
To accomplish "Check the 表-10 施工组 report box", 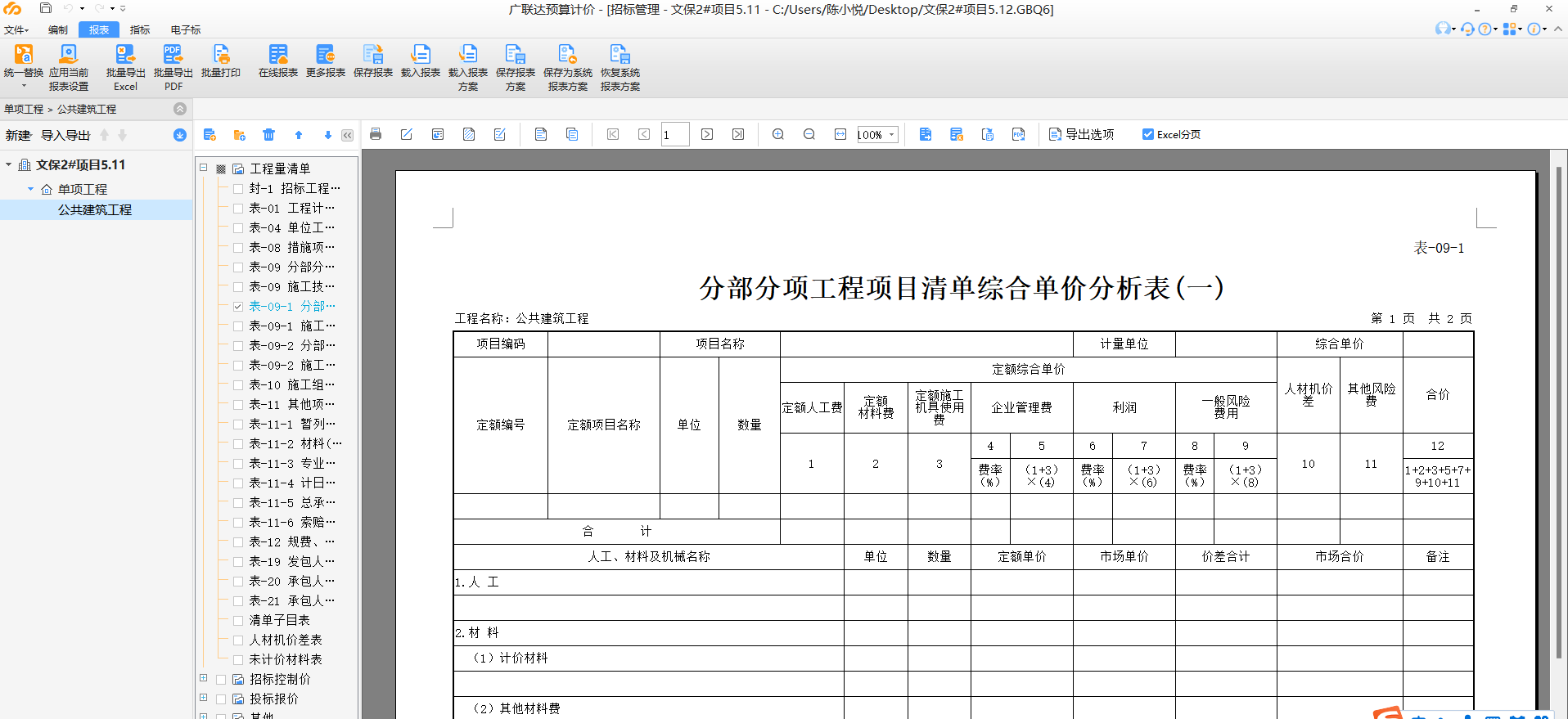I will (238, 384).
